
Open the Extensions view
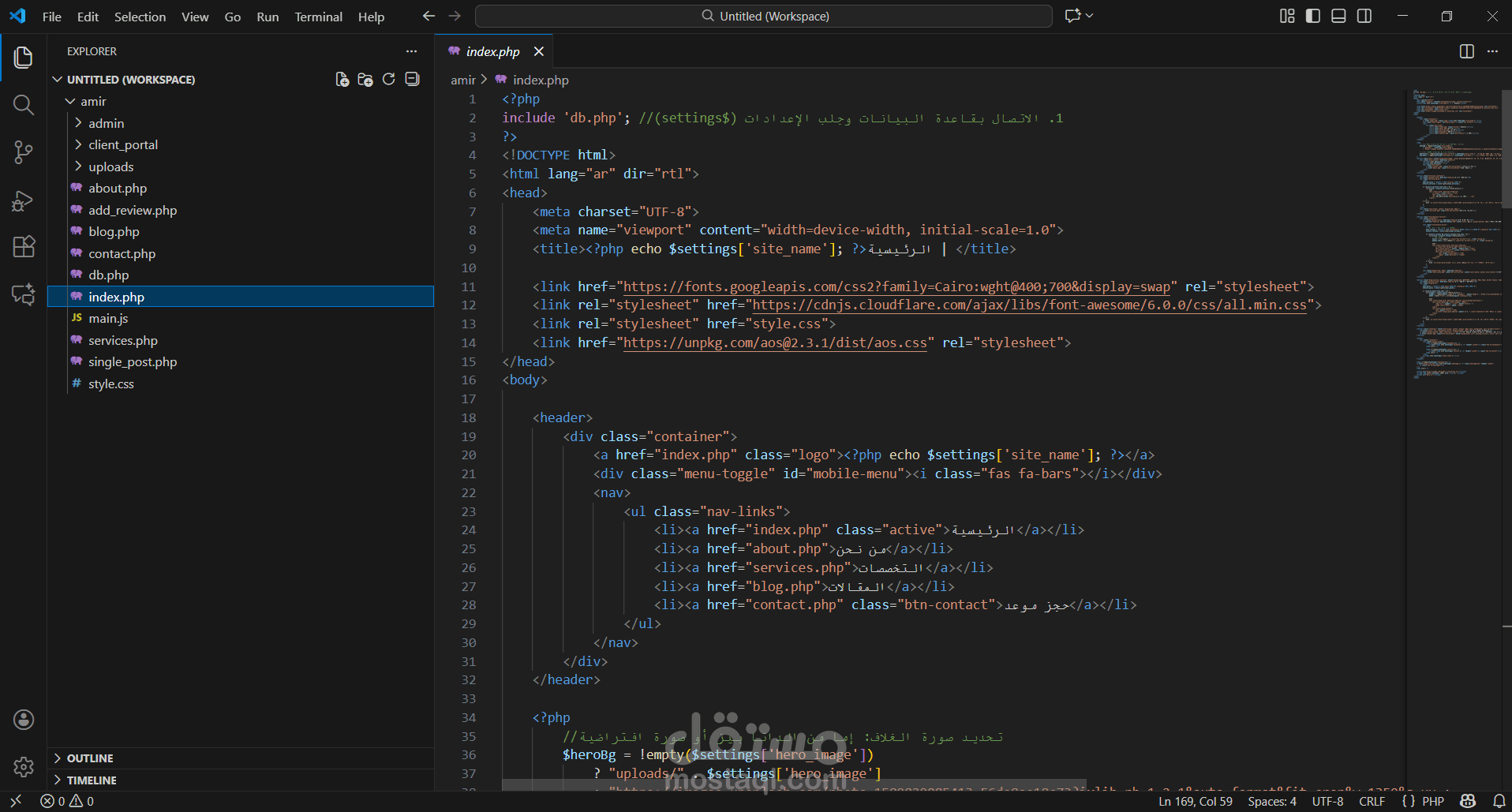coord(24,247)
